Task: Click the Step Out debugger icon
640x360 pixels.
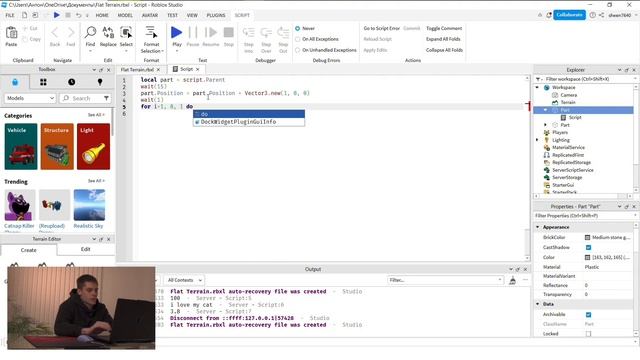Action: 283,32
